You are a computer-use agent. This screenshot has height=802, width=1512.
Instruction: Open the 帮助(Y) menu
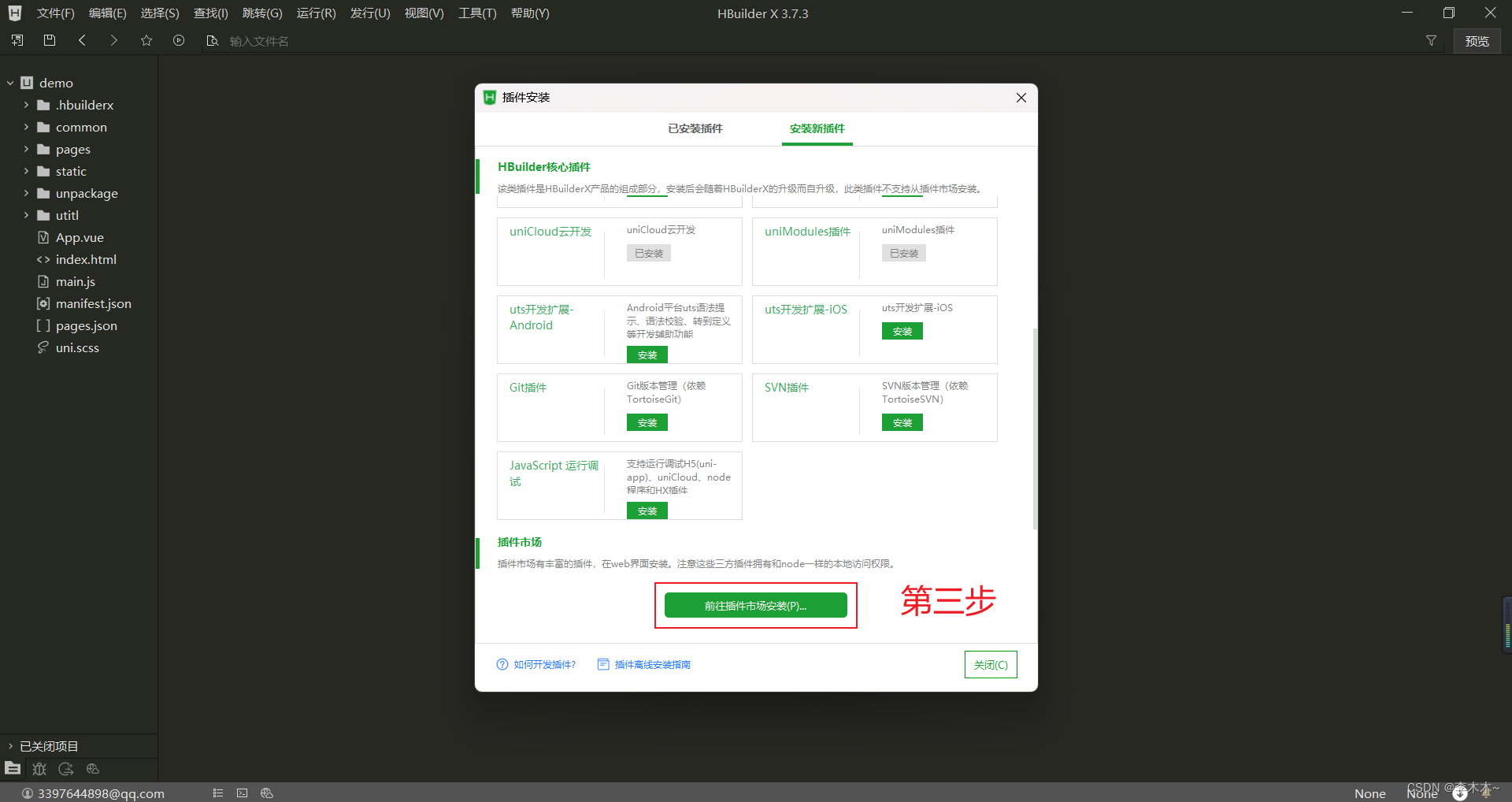(x=530, y=13)
